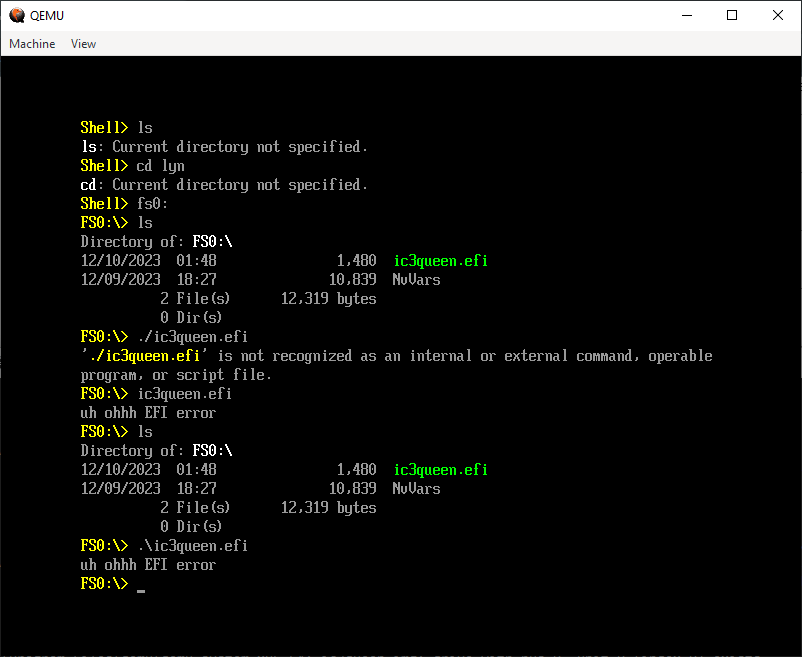Click the 'fs0:' command after the Shell prompt
This screenshot has width=802, height=657.
153,204
